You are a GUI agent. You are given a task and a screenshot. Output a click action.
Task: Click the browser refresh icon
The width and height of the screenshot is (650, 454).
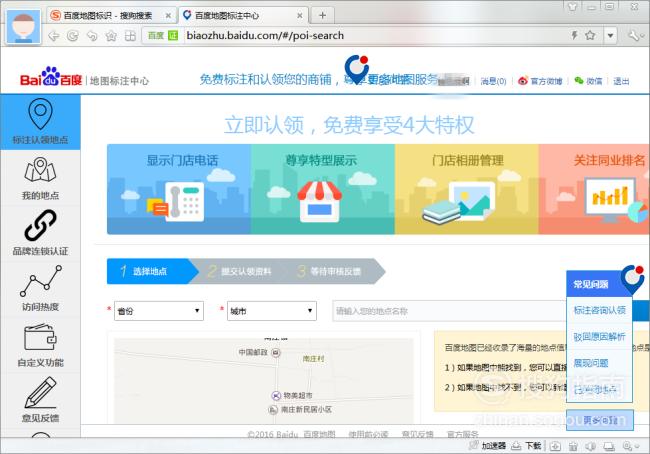click(x=73, y=36)
